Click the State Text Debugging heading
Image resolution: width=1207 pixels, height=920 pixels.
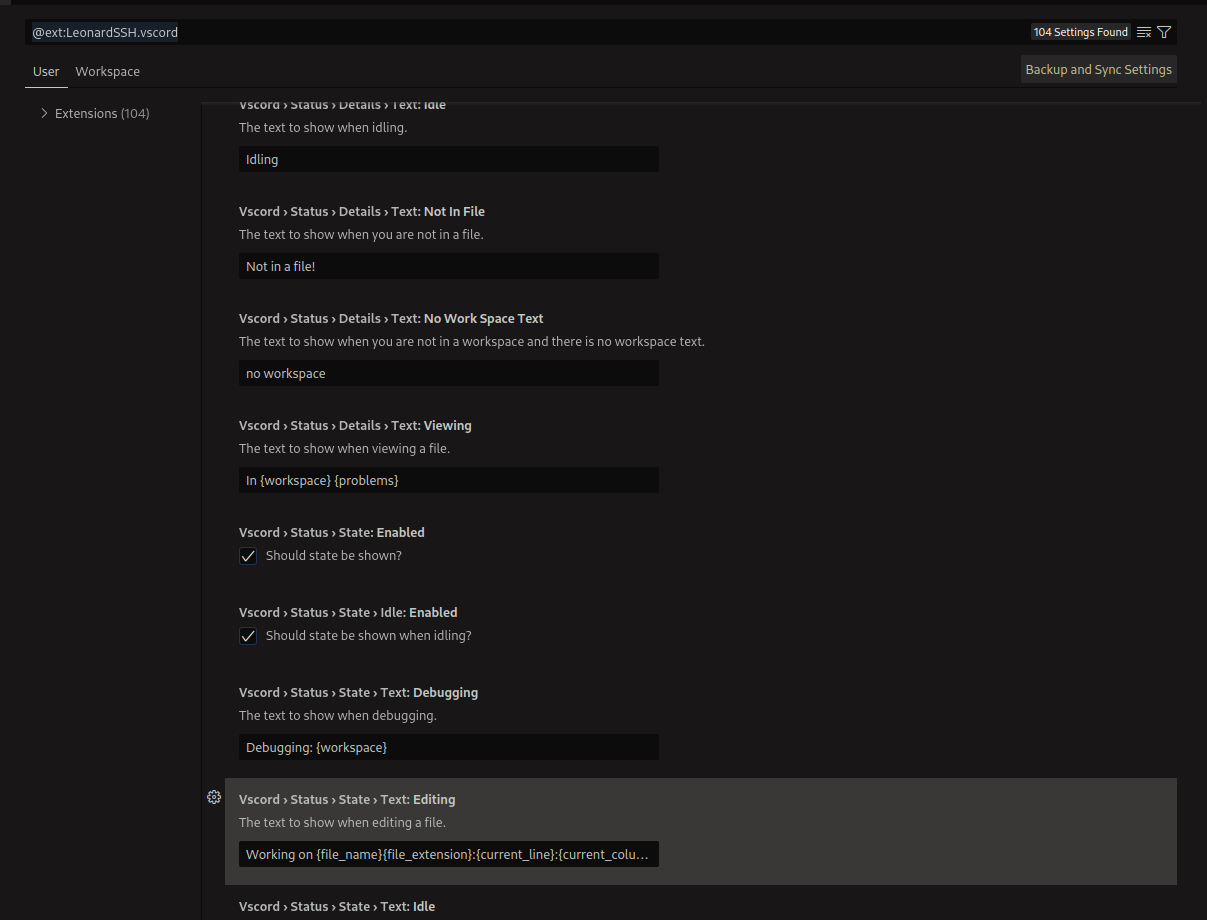click(x=358, y=692)
